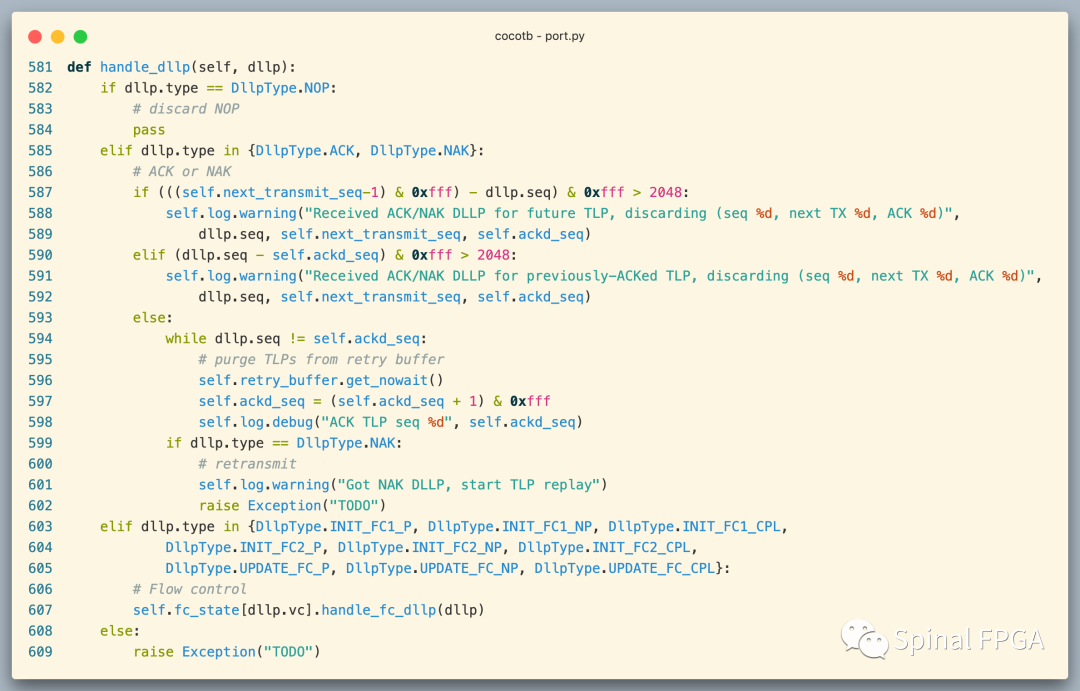Click 'self.retry_buffer.get_nowait()' call

321,380
